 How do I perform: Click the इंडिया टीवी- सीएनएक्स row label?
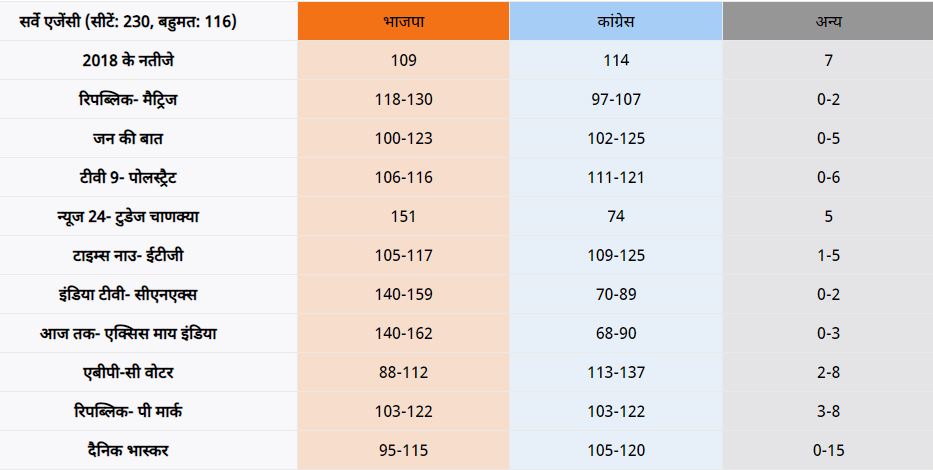(149, 294)
